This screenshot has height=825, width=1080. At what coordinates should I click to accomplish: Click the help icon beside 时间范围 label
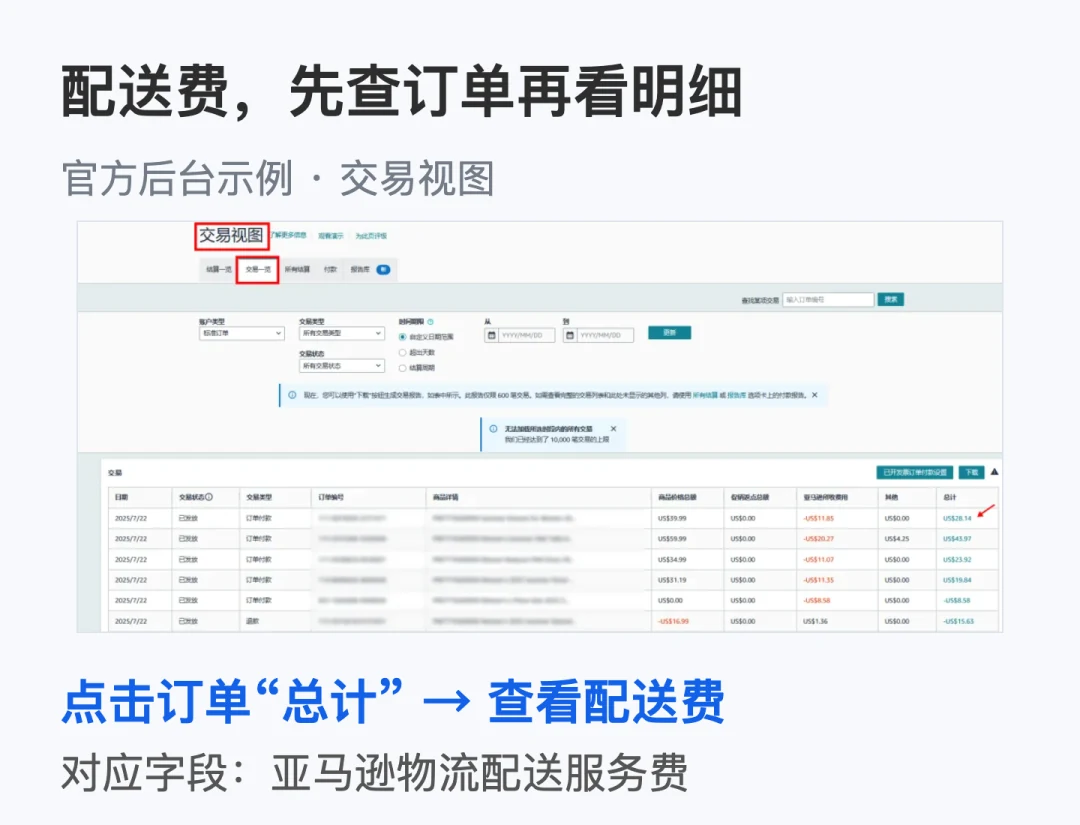430,322
